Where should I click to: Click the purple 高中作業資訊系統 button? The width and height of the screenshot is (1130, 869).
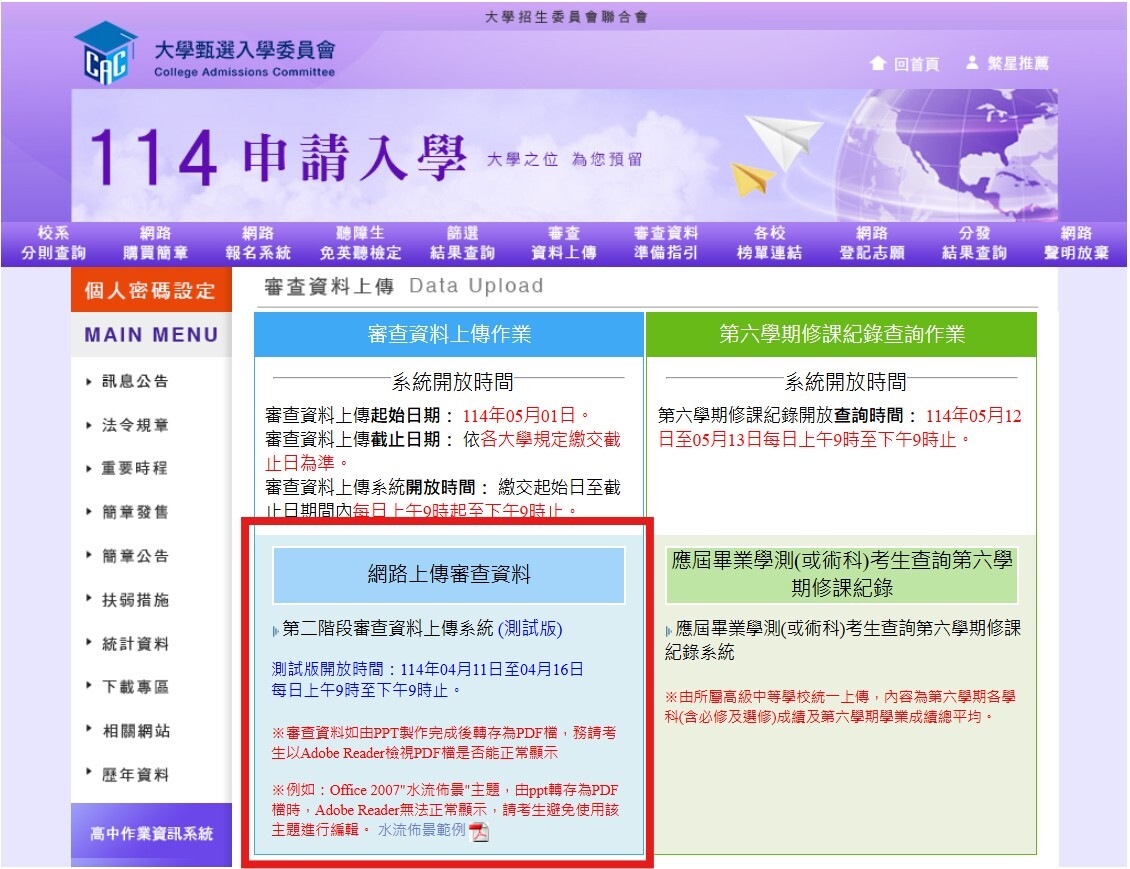151,834
